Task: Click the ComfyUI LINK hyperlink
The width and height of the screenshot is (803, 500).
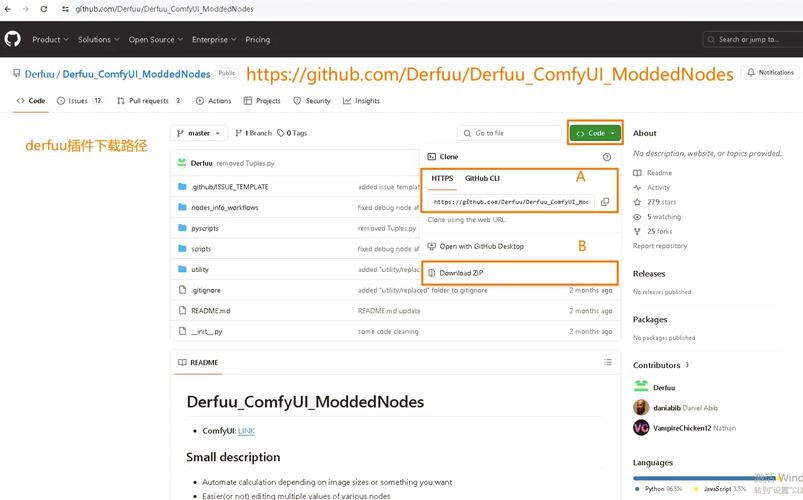Action: pos(246,431)
